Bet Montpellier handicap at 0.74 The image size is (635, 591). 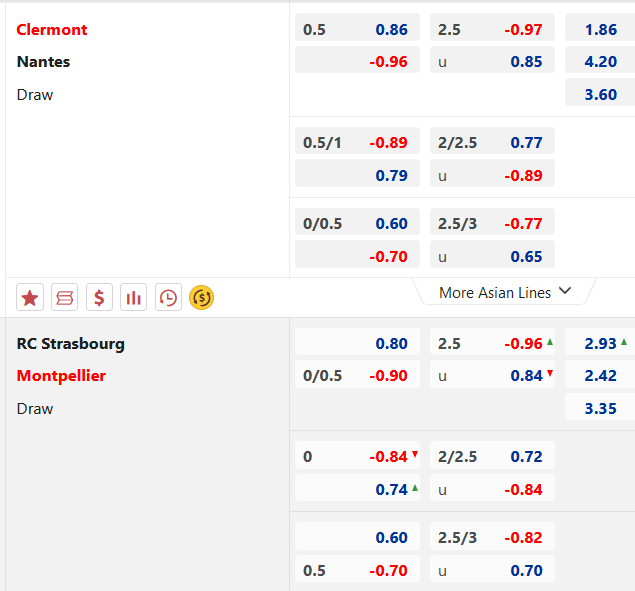tap(357, 488)
